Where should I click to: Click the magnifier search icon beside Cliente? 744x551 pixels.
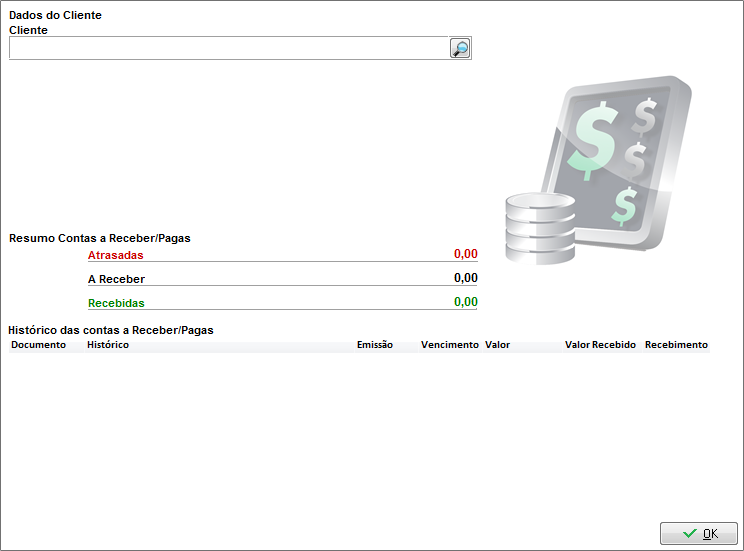pos(460,48)
